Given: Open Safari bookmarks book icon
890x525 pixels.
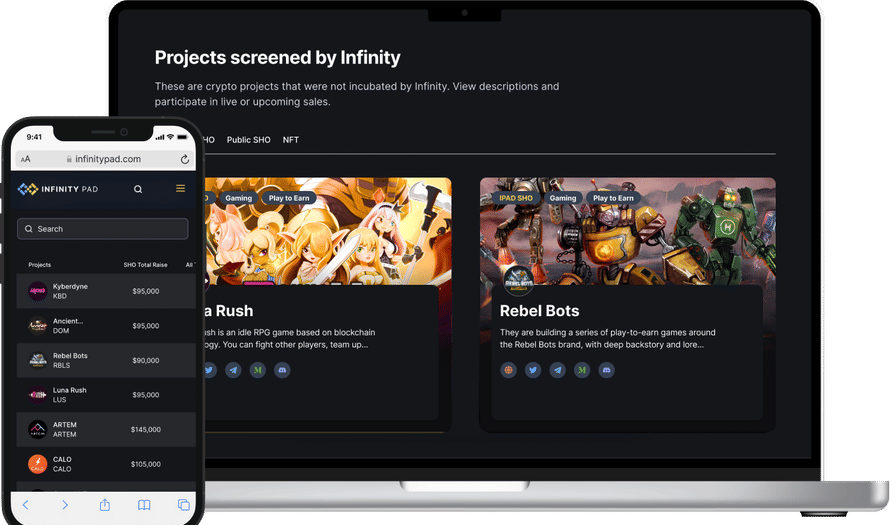Looking at the screenshot, I should pos(144,505).
